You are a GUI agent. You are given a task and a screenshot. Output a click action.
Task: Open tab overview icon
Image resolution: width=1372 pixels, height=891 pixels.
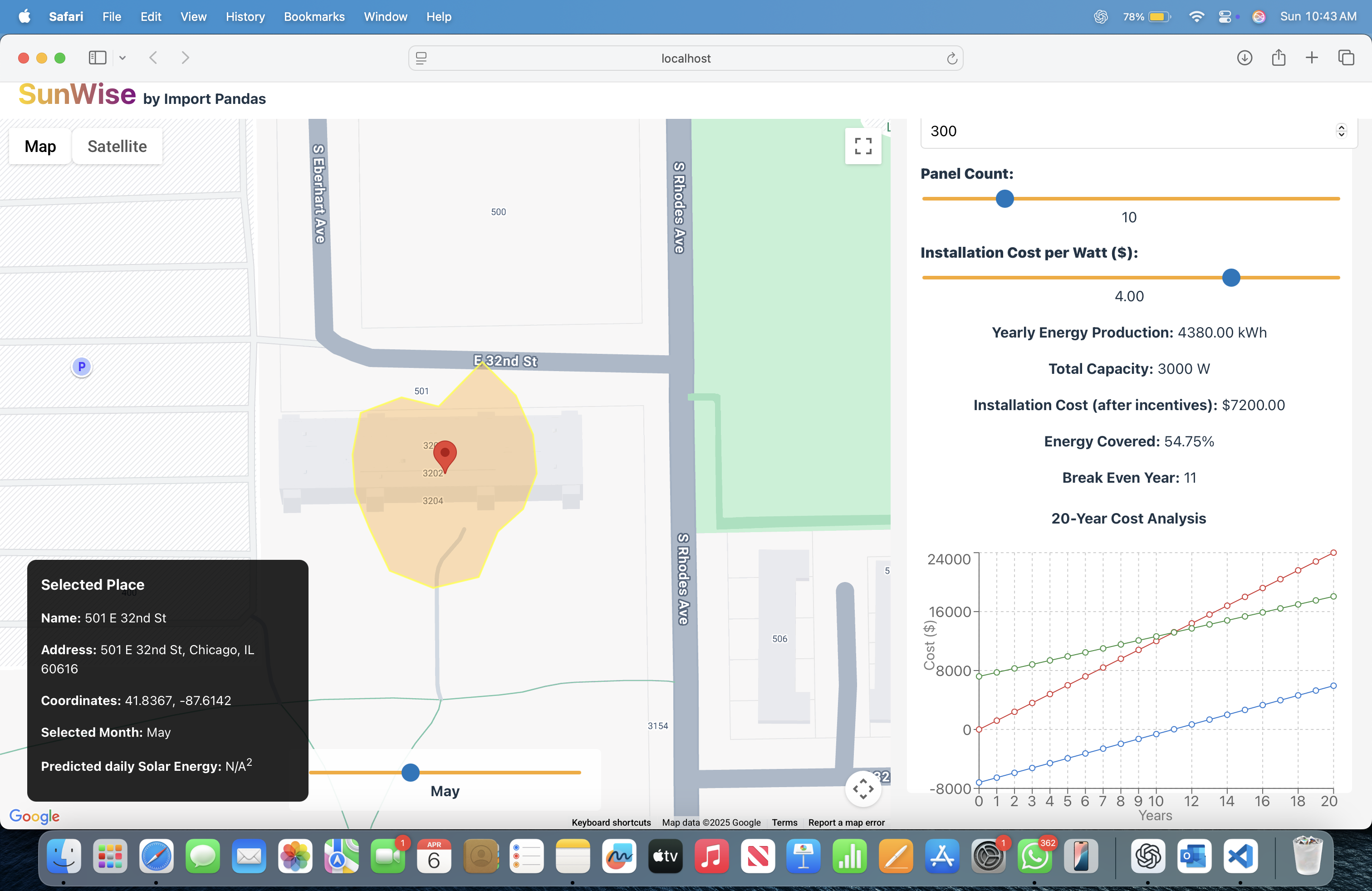coord(1346,58)
